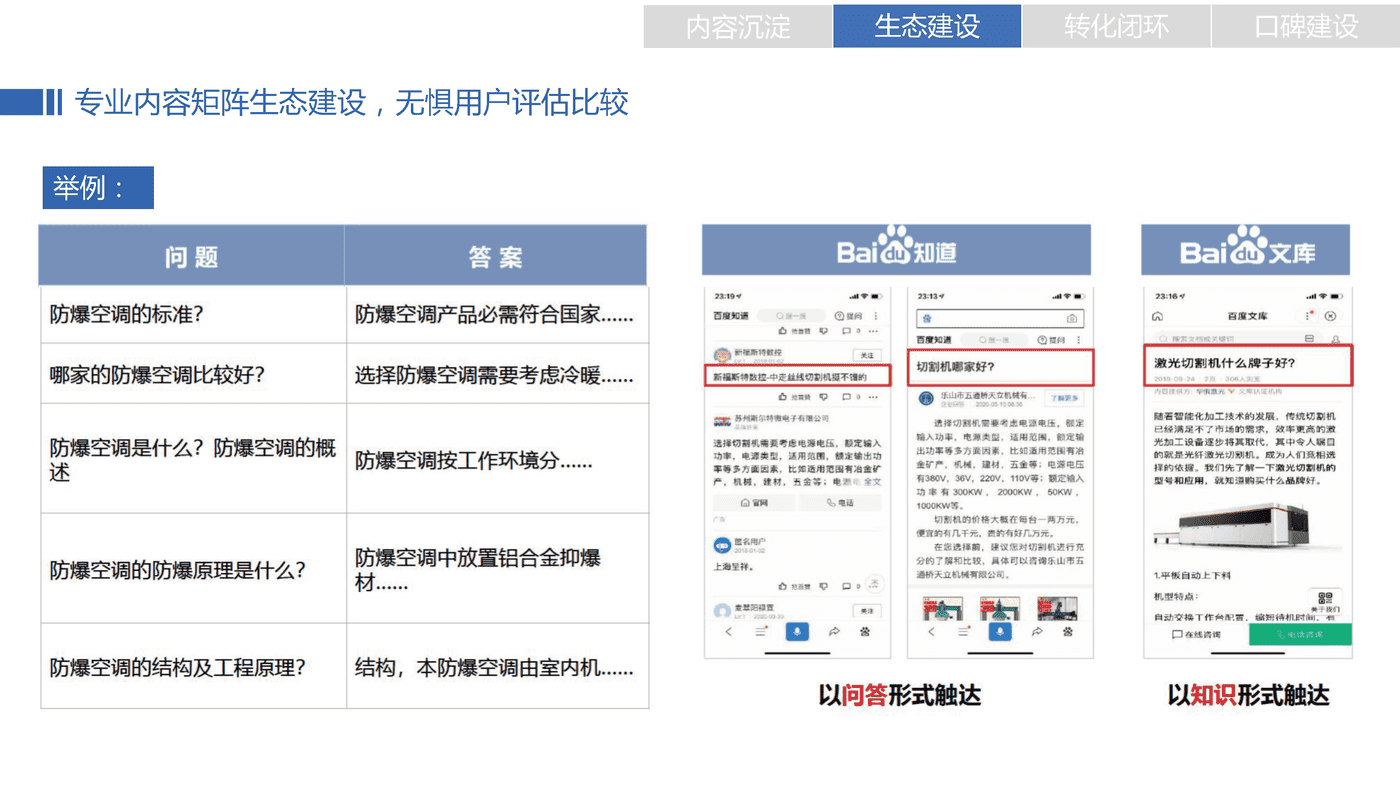The image size is (1400, 788).
Task: Select the 防爆空调按工作环境分 answer cell
Action: (x=498, y=460)
